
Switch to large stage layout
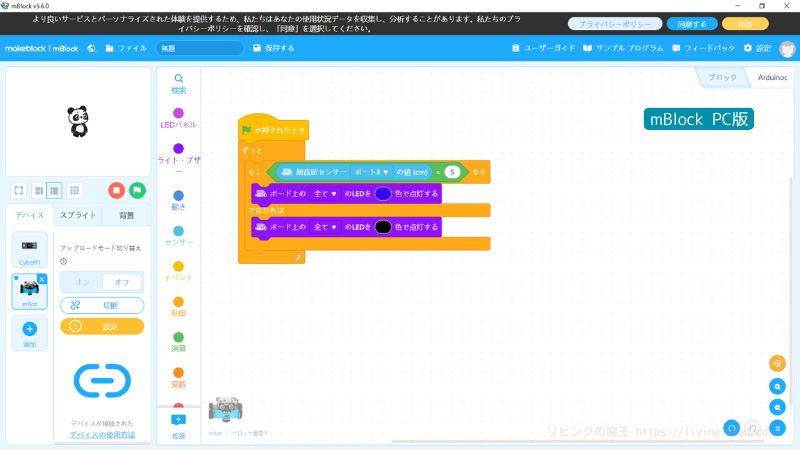click(x=54, y=190)
